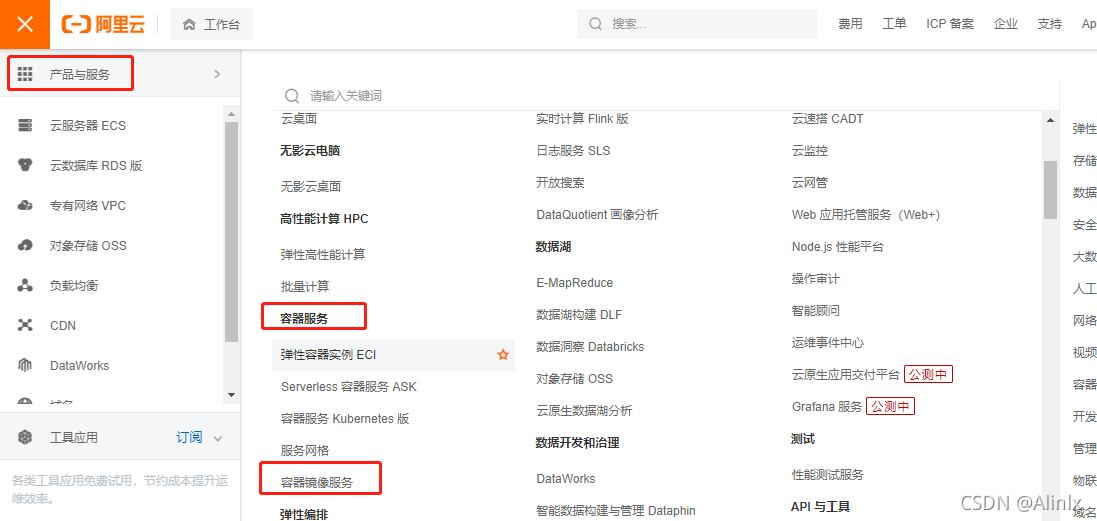Expand 产品与服务 with the right chevron
The height and width of the screenshot is (521, 1097).
click(217, 74)
